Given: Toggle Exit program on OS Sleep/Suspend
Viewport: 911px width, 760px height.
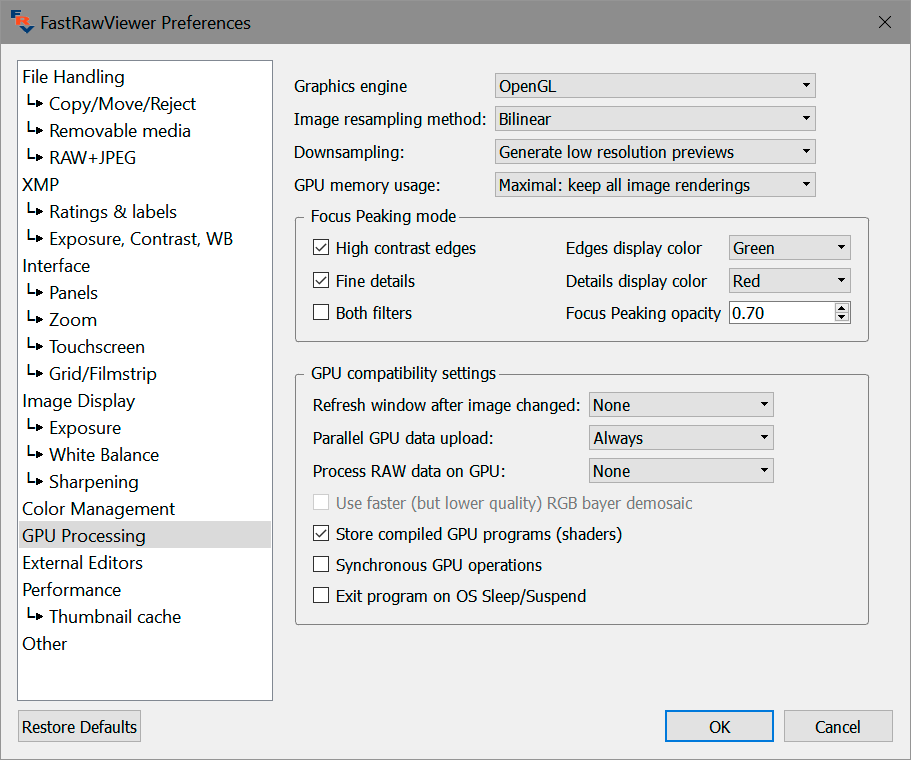Looking at the screenshot, I should pos(321,596).
